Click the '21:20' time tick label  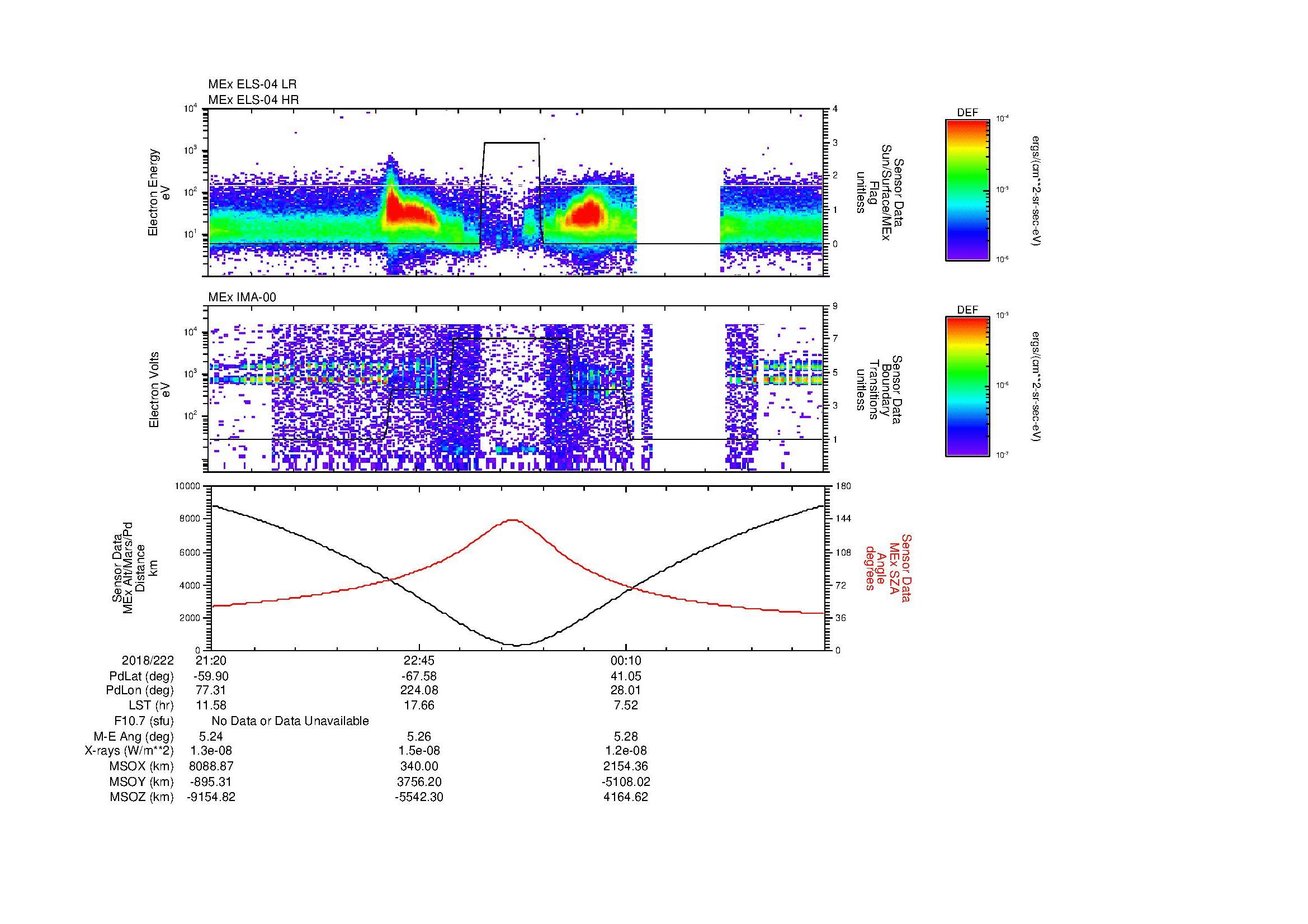(x=211, y=660)
